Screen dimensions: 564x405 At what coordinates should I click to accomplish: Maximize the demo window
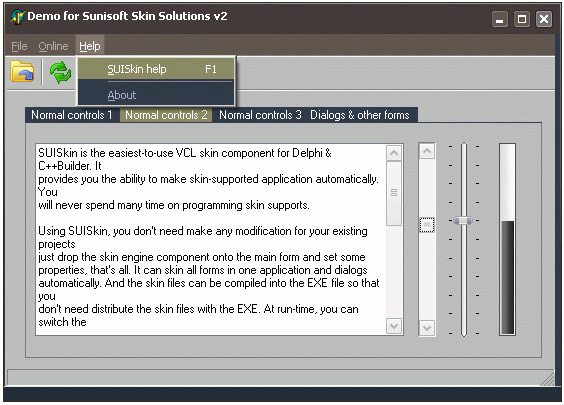(x=522, y=19)
